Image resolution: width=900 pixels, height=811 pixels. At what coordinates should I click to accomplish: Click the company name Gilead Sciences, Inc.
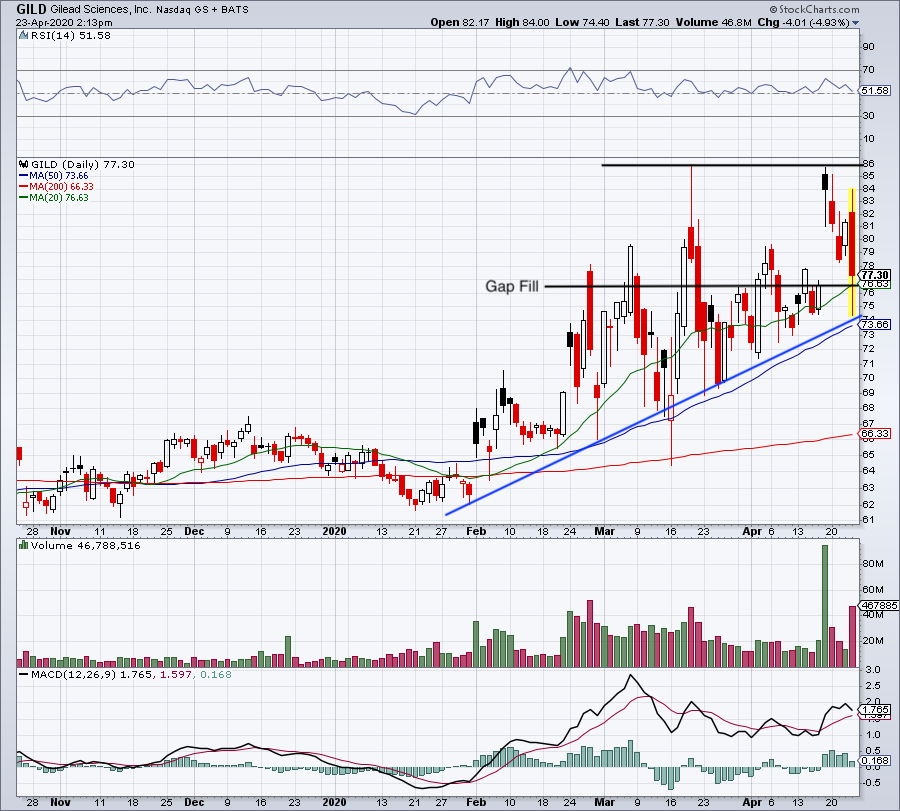(x=100, y=10)
